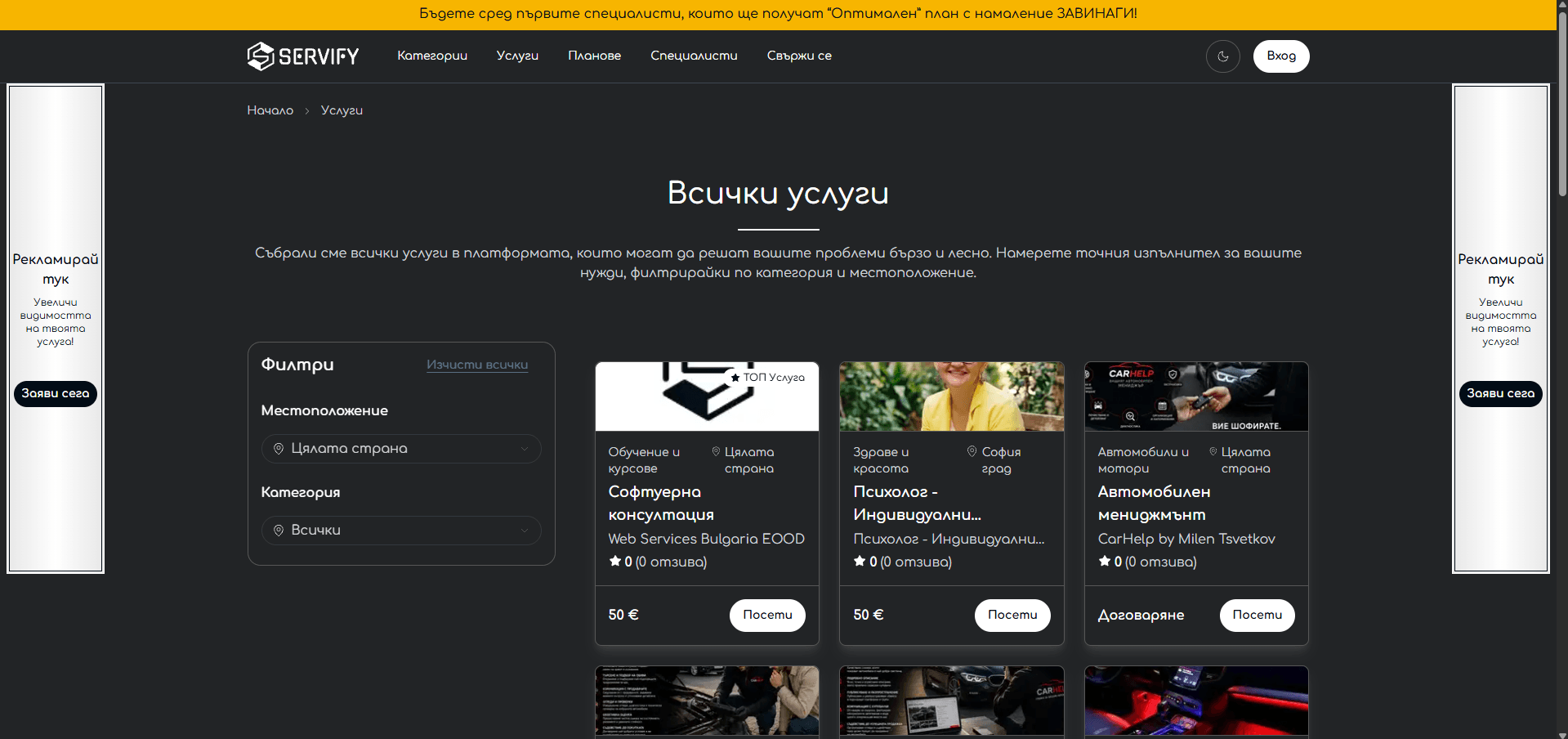The image size is (1568, 739).
Task: Click rating star on Психолог card
Action: pyautogui.click(x=860, y=562)
